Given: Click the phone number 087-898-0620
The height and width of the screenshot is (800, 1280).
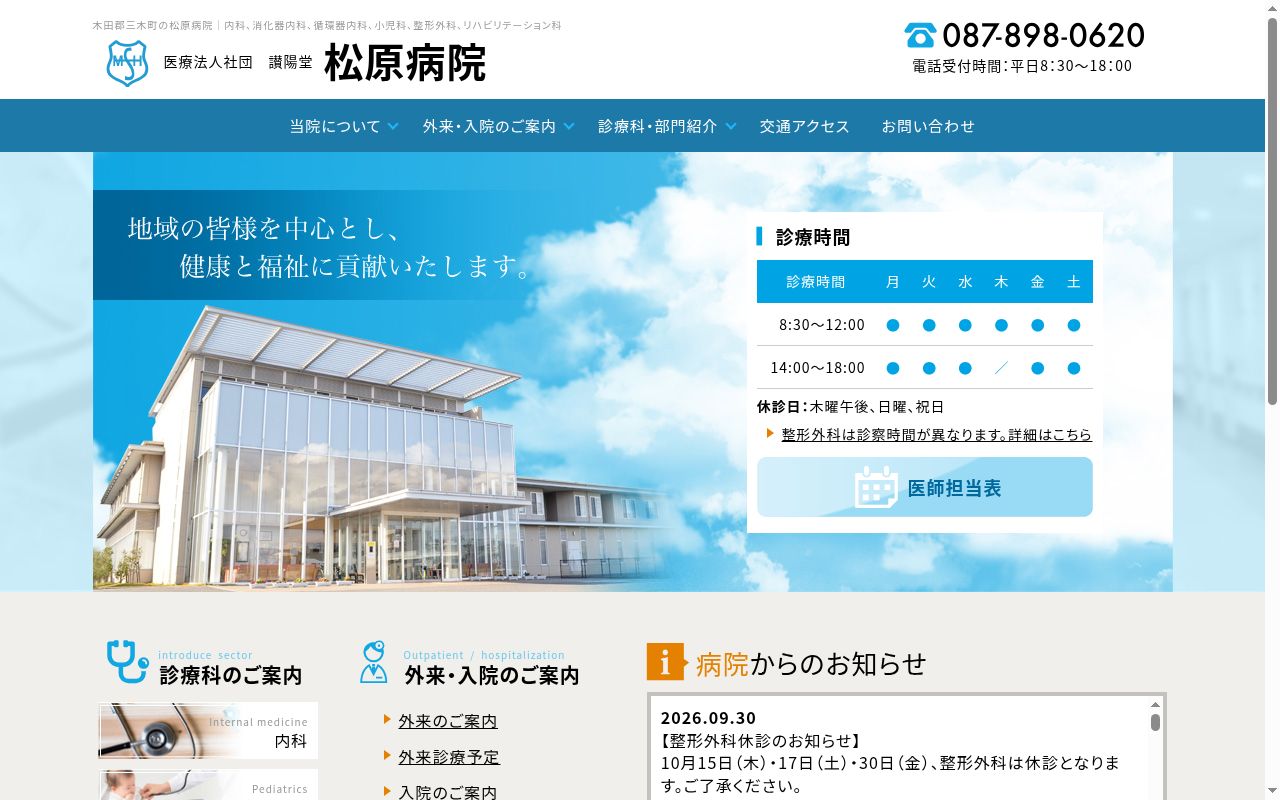Looking at the screenshot, I should tap(1043, 36).
